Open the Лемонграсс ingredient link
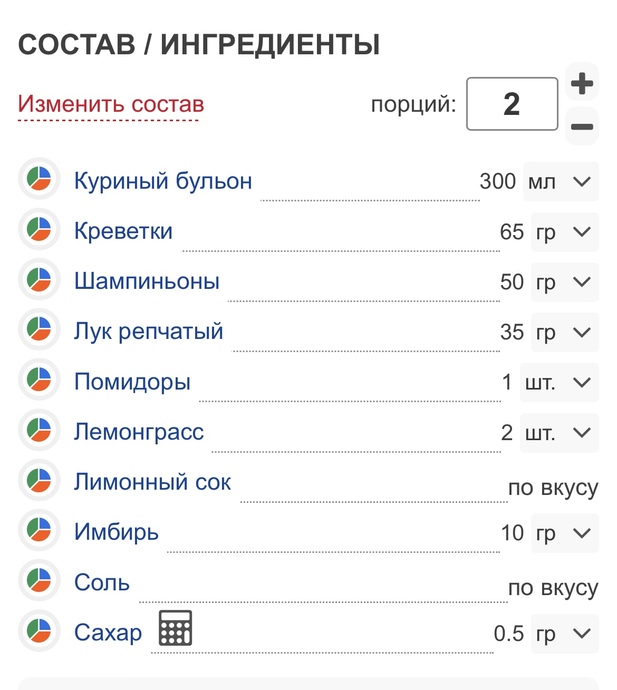617x690 pixels. pyautogui.click(x=139, y=432)
